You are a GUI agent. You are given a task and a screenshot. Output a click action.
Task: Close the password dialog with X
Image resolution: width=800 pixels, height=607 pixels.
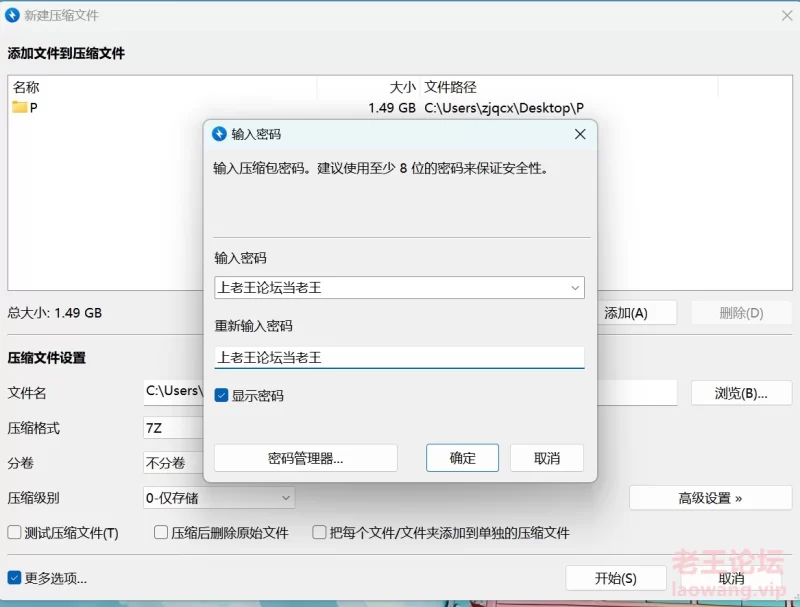pos(580,134)
